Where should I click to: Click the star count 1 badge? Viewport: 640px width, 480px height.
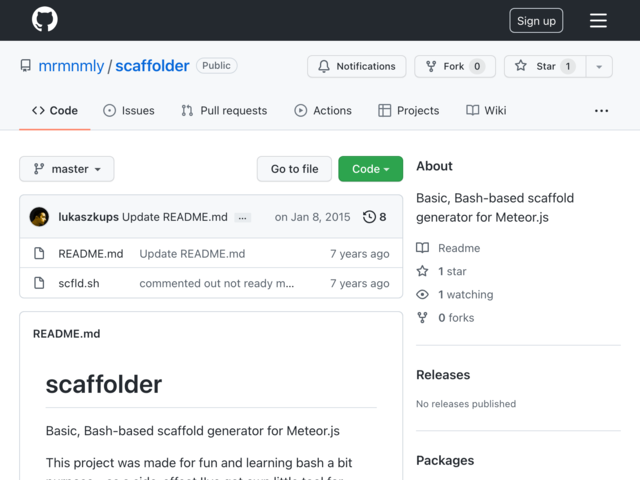[568, 66]
